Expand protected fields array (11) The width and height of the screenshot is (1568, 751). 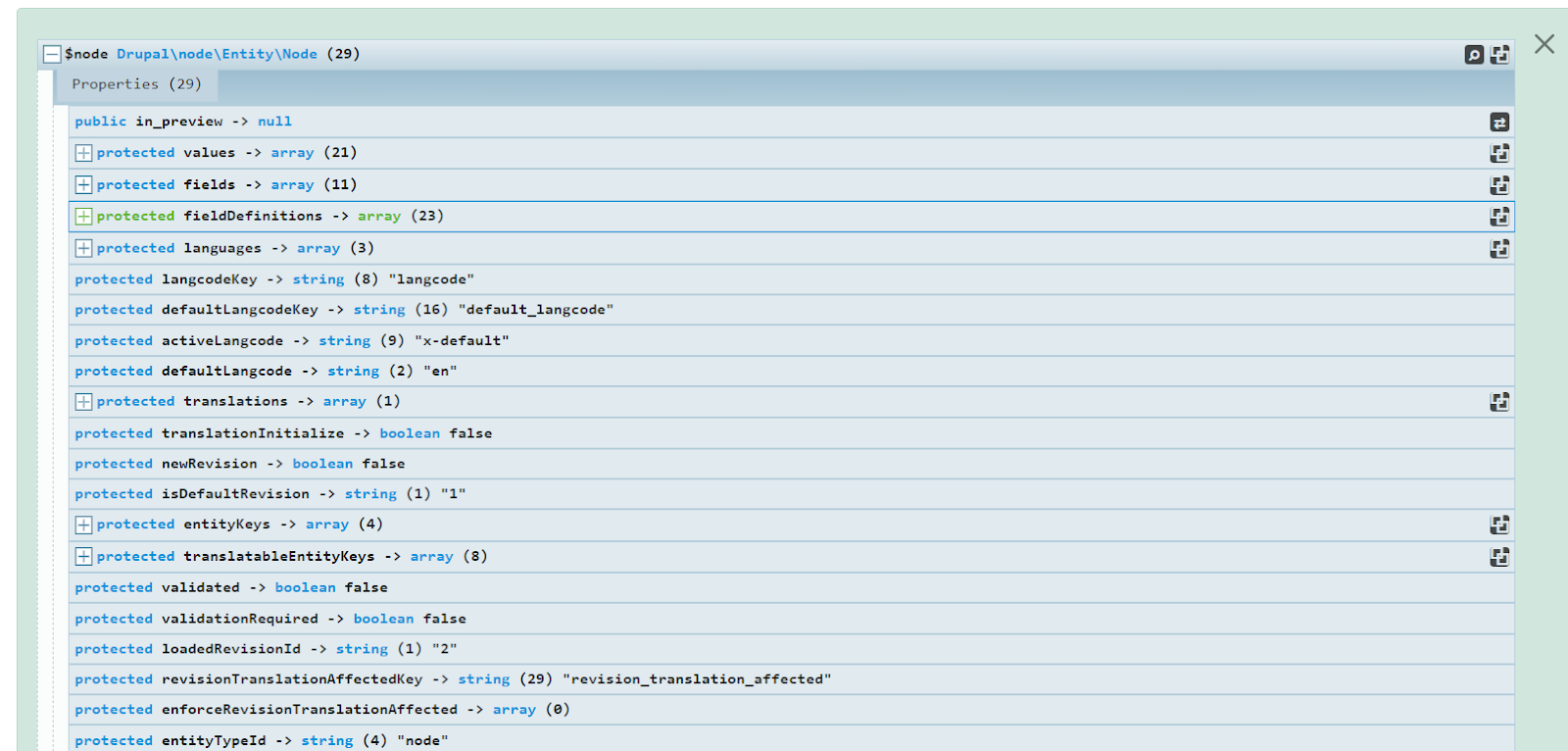tap(83, 184)
